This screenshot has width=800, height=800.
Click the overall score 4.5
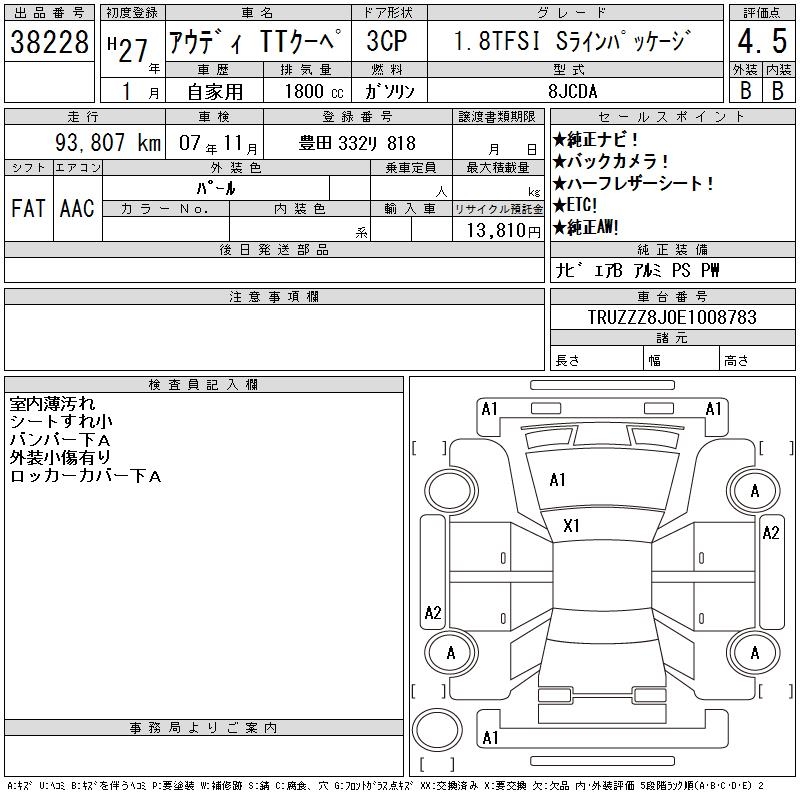[x=762, y=41]
